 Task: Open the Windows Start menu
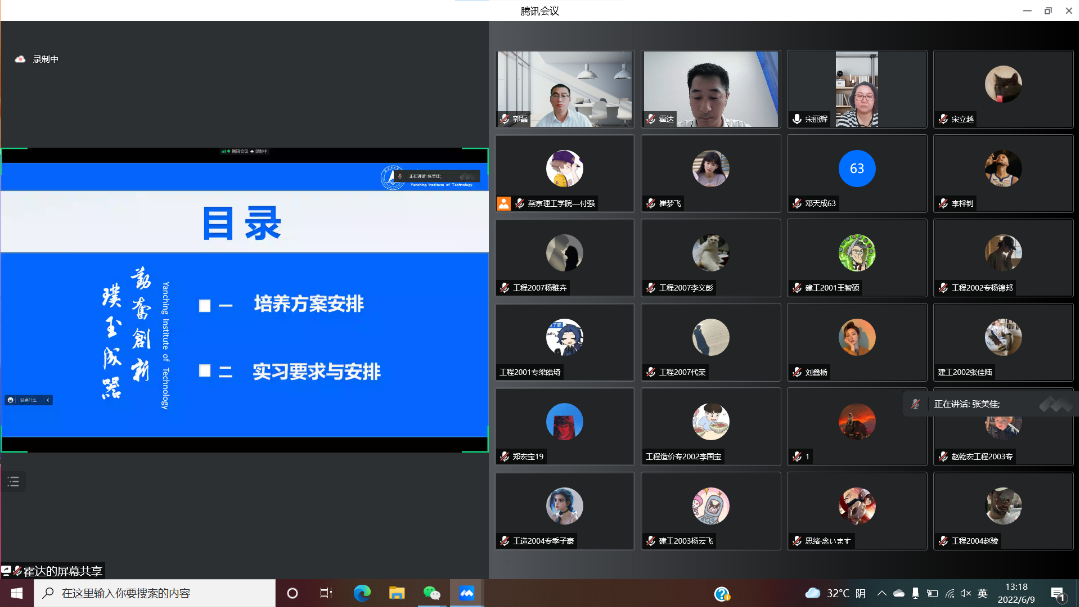point(17,593)
